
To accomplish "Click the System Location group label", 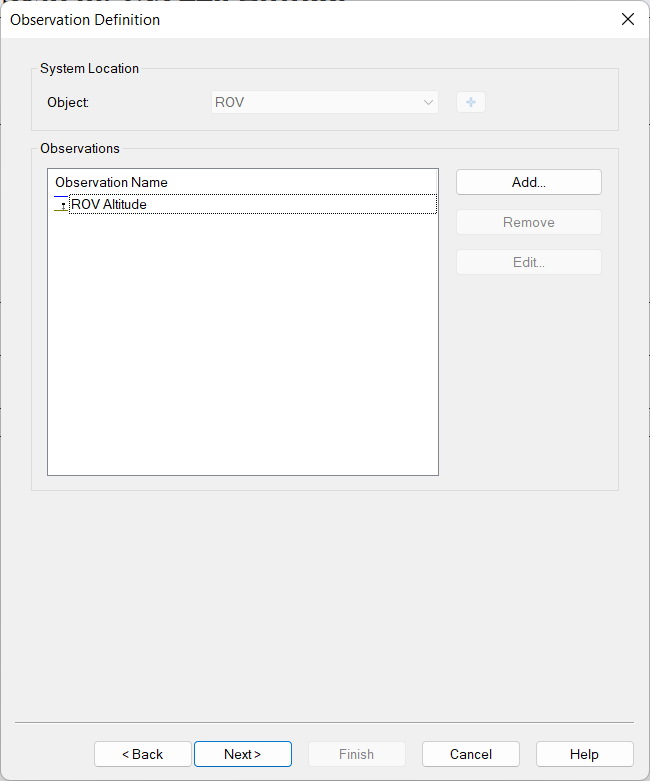I will 90,68.
